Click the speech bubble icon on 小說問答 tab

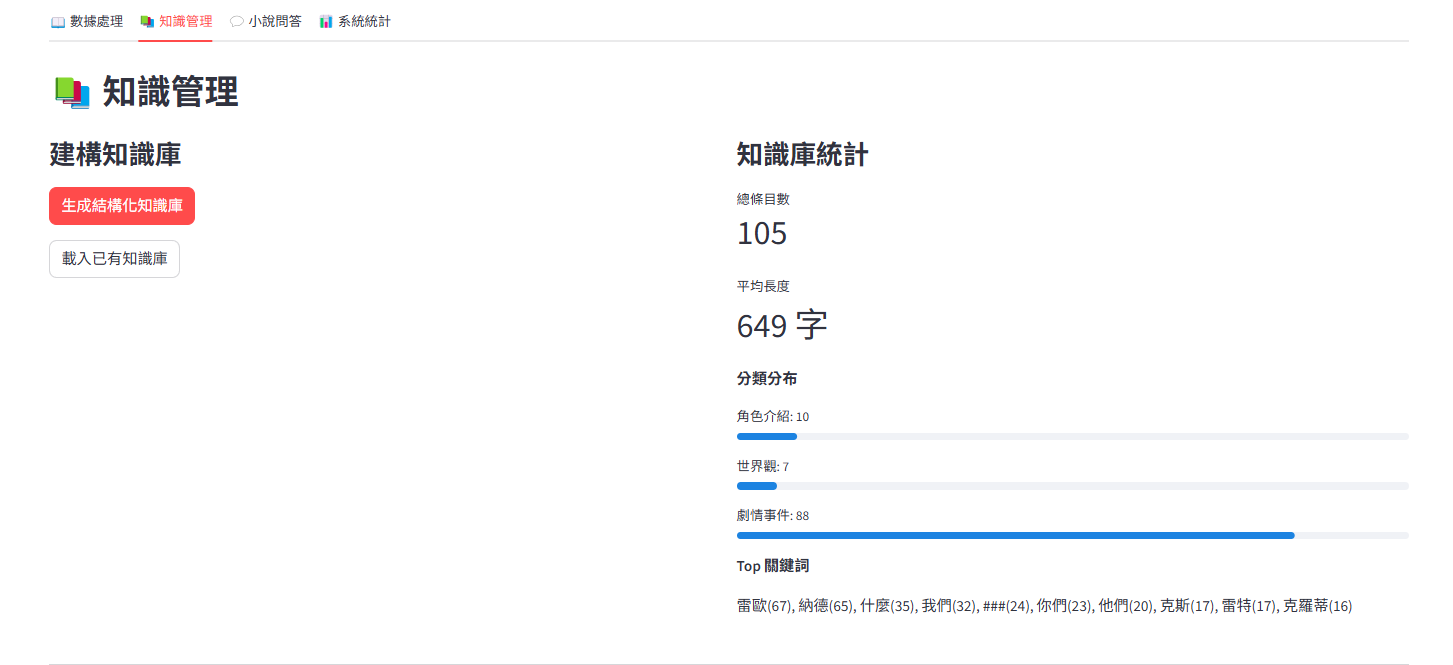coord(237,21)
